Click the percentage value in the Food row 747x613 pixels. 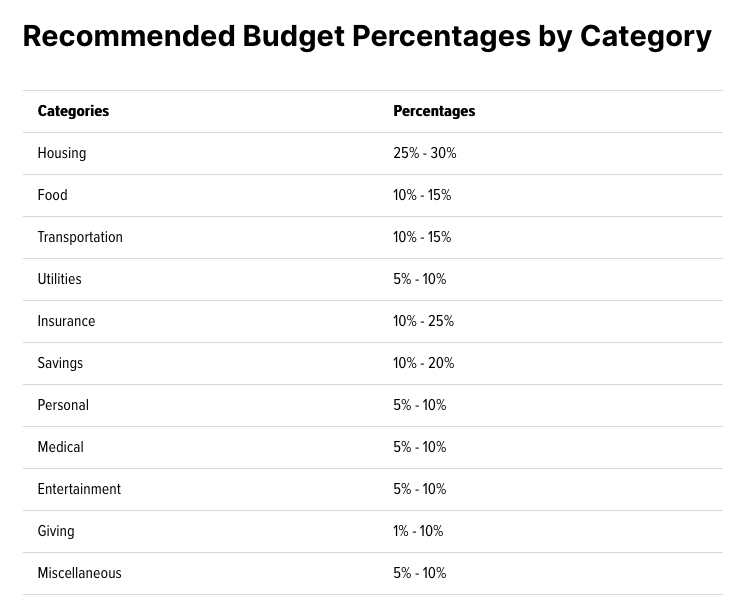pos(422,195)
